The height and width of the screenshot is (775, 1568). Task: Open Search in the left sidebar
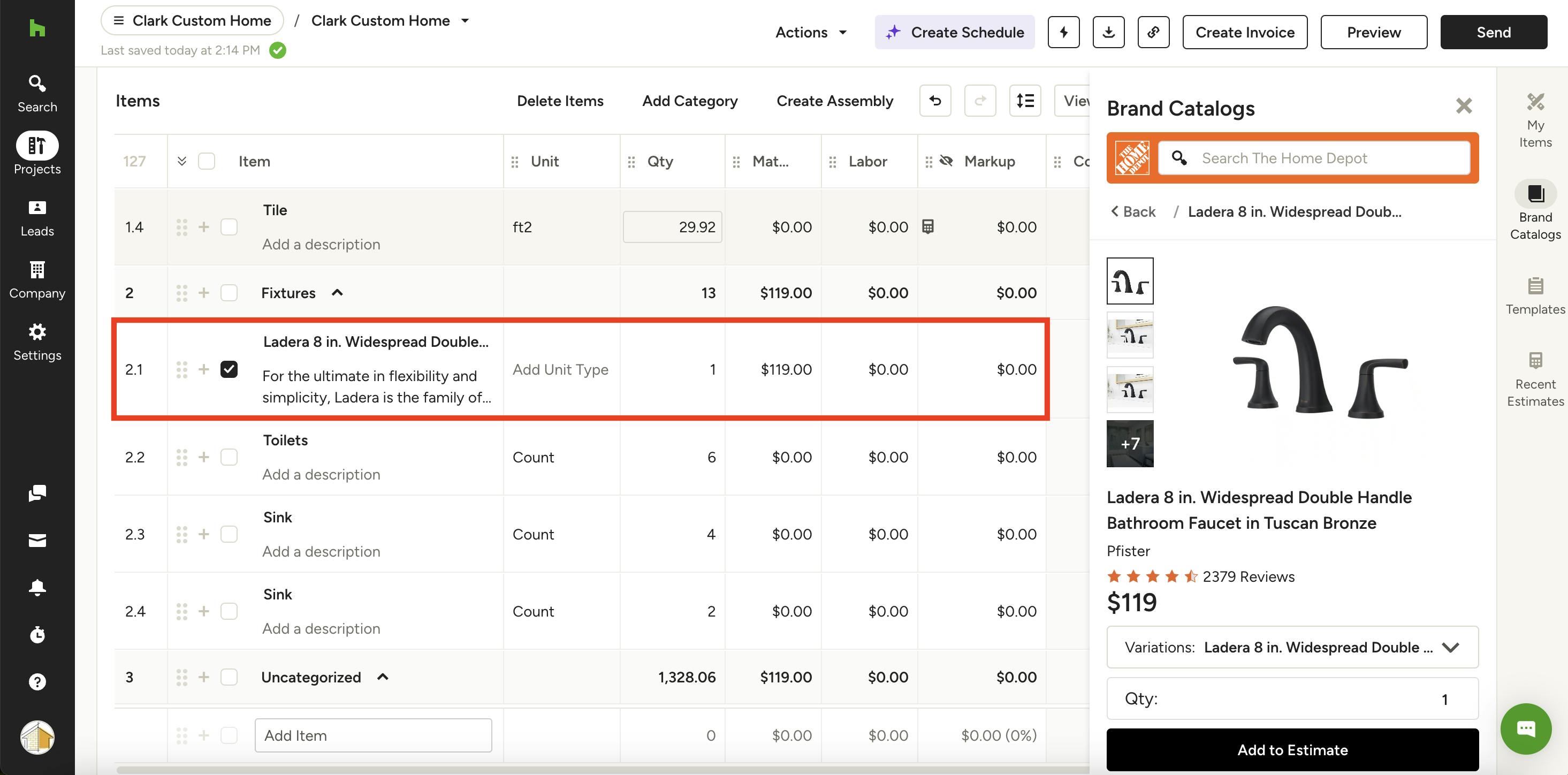click(x=37, y=94)
